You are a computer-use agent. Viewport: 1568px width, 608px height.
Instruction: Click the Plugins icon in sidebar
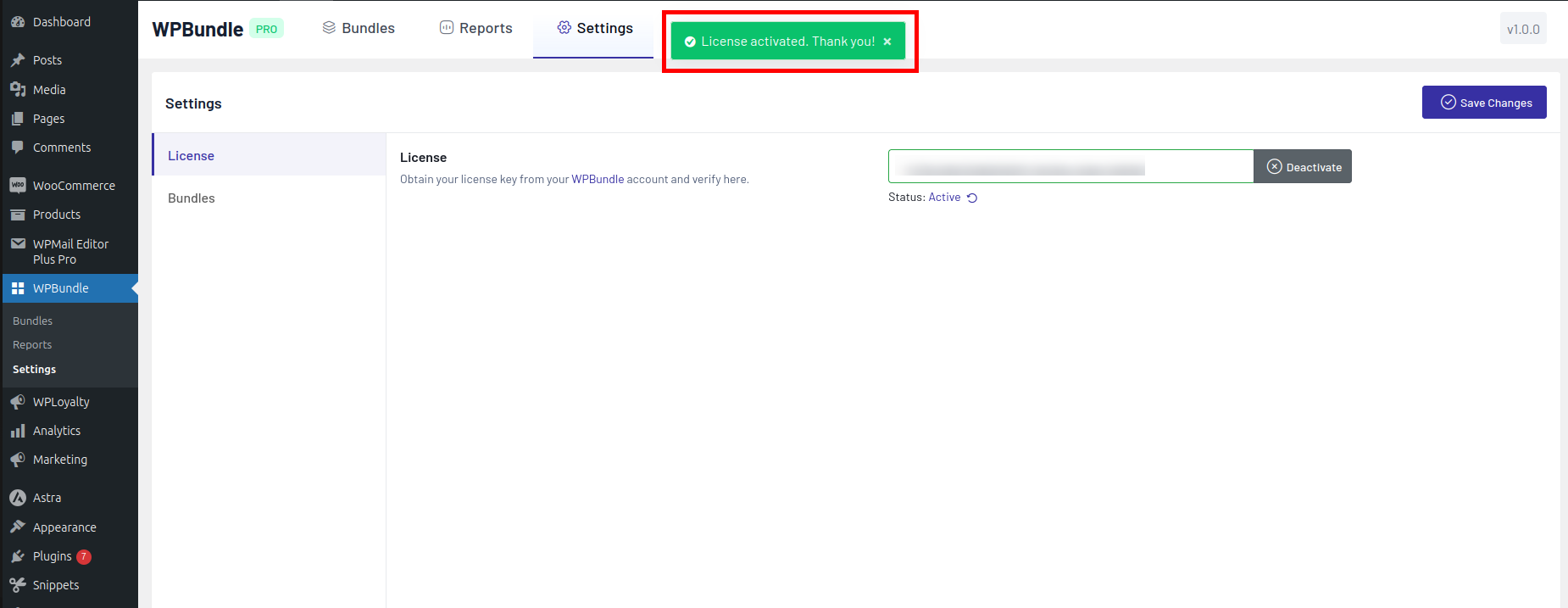pos(18,556)
